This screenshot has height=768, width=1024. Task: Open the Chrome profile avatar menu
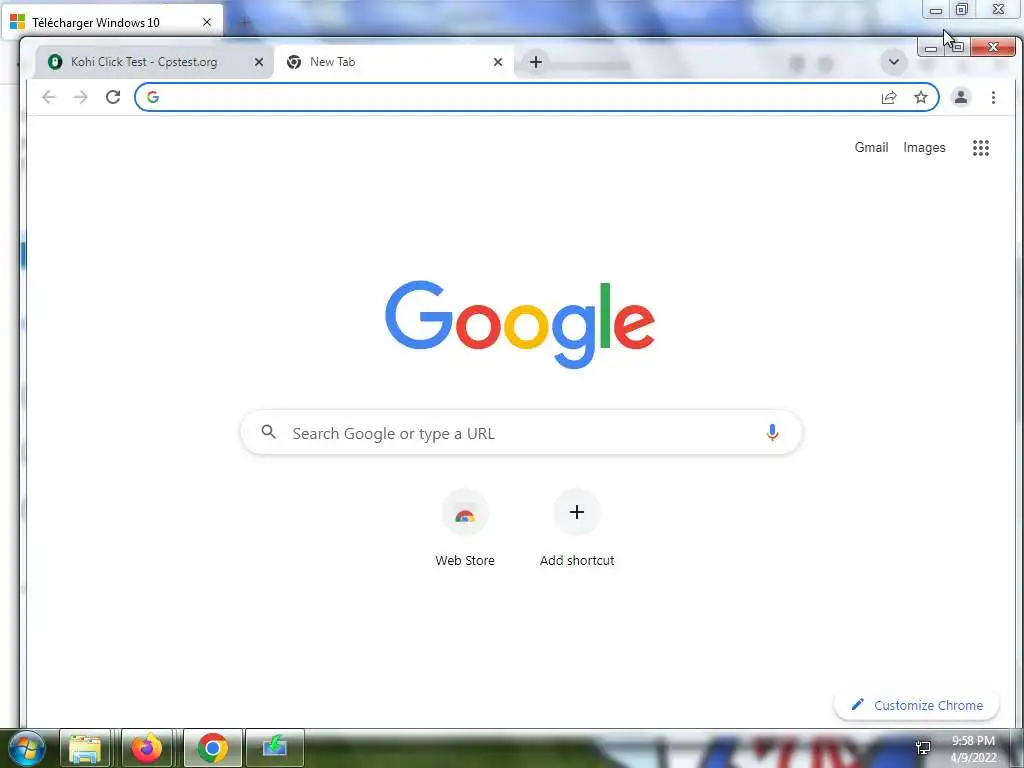point(961,97)
